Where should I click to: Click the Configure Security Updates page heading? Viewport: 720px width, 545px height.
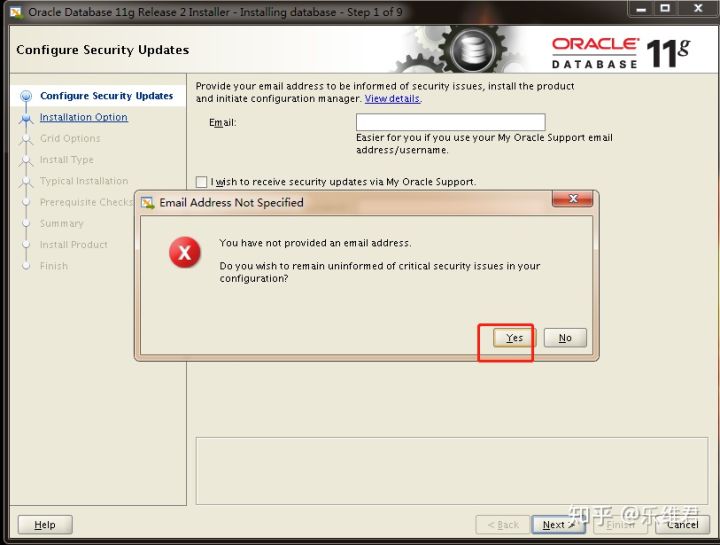102,50
